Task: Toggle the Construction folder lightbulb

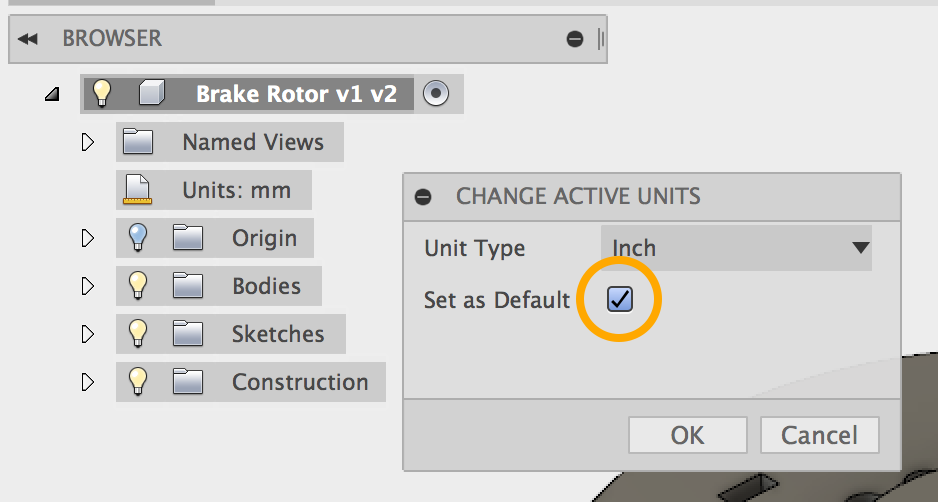Action: tap(139, 382)
